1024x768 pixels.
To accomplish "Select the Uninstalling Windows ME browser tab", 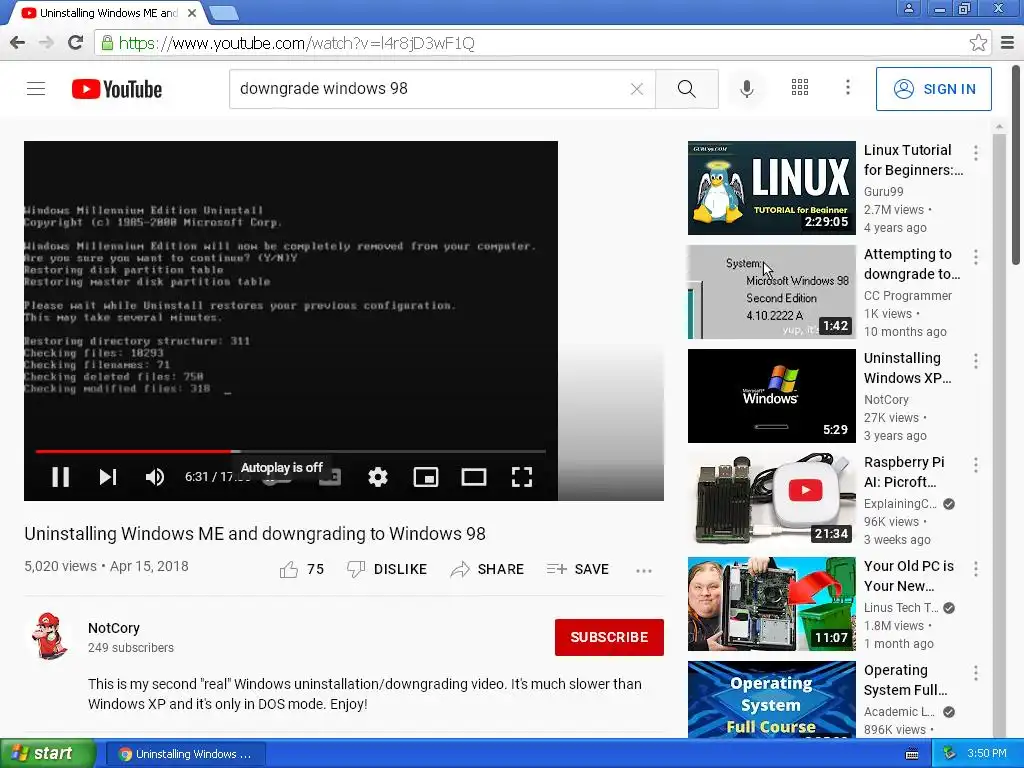I will [x=108, y=13].
